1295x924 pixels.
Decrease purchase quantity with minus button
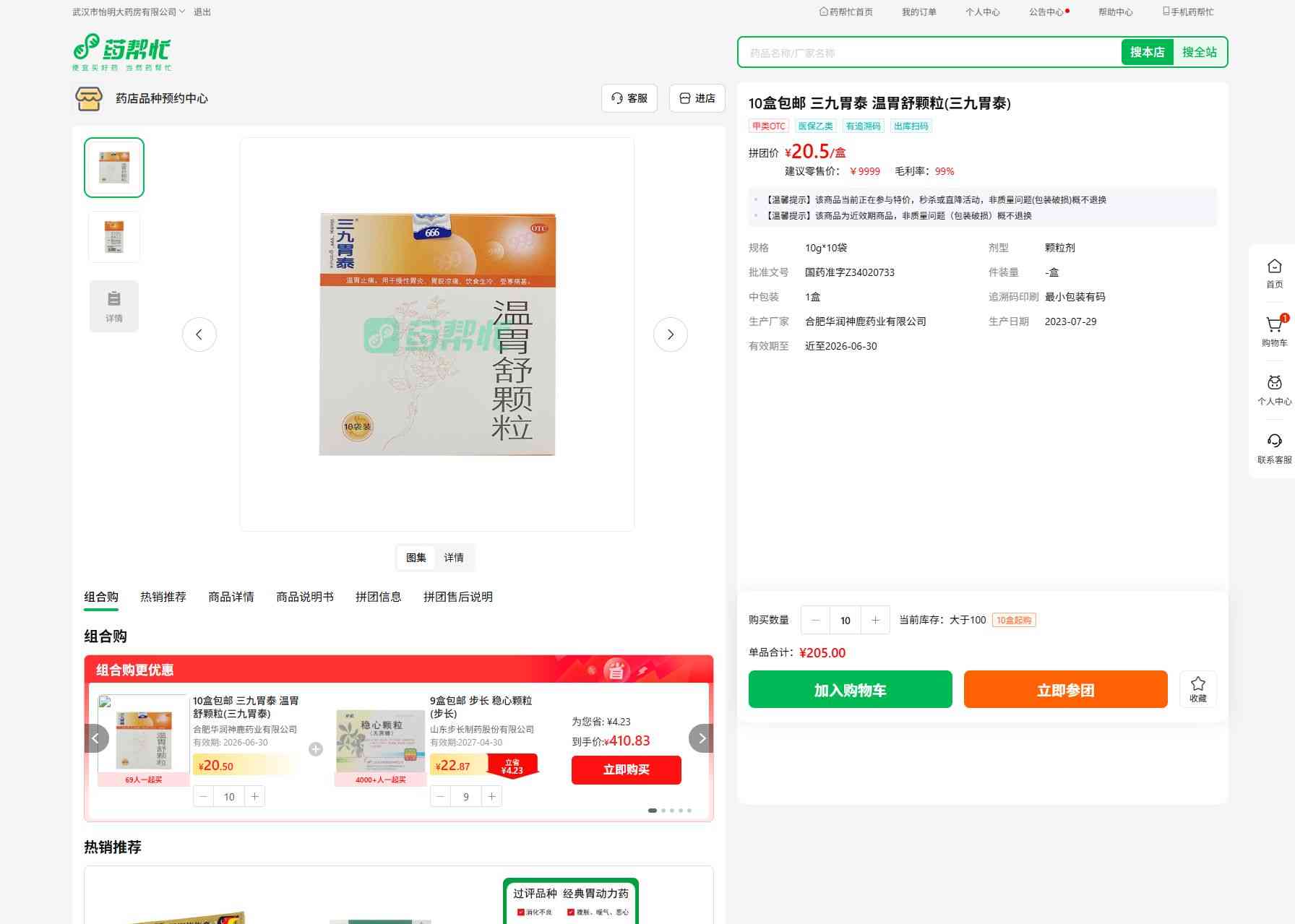coord(816,620)
